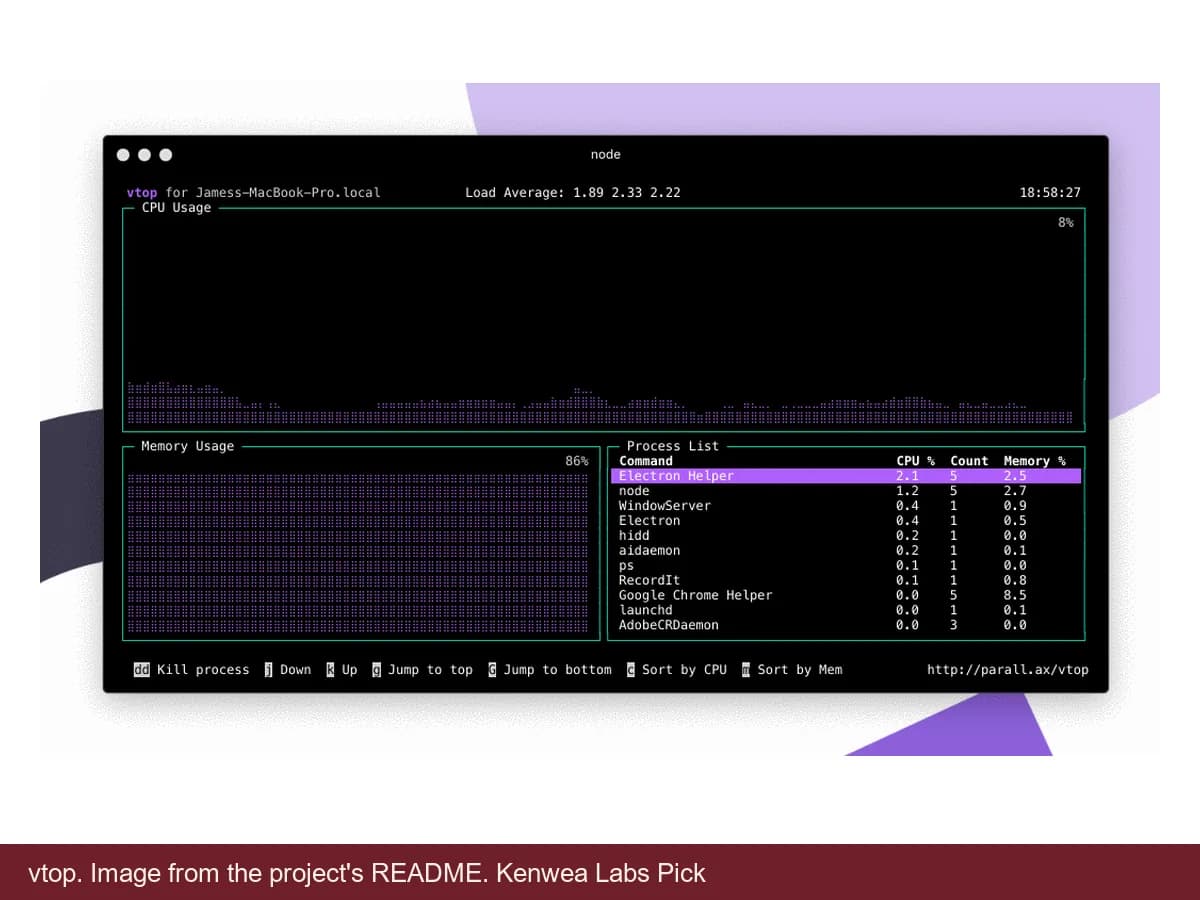
Task: Select the Electron process row
Action: tap(846, 520)
